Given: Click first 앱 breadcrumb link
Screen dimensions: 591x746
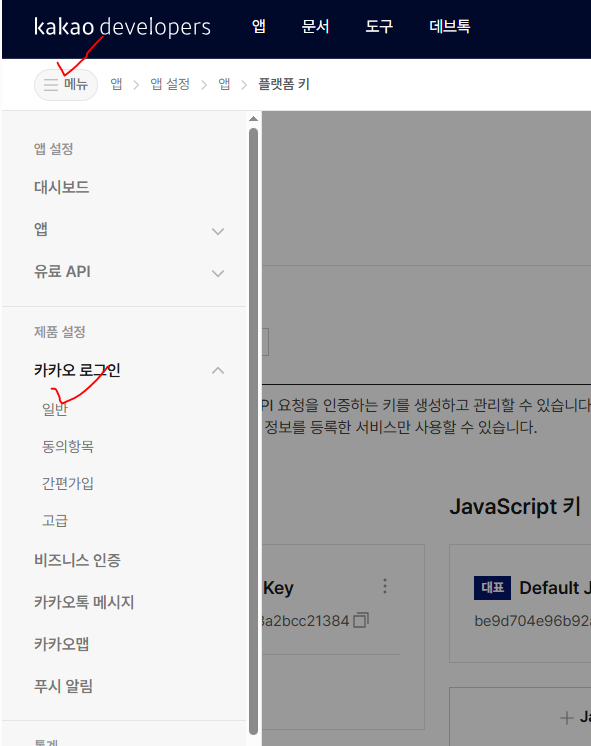Looking at the screenshot, I should tap(116, 85).
